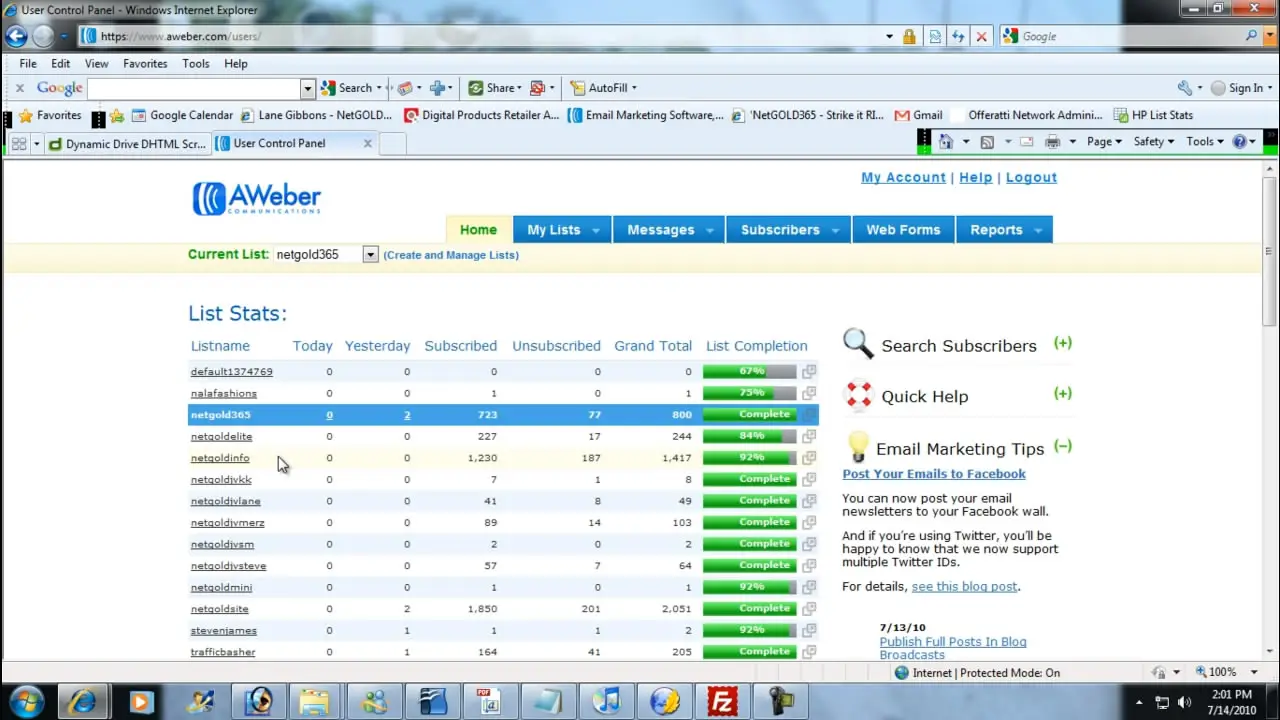Open the Messages dropdown menu
Screen dimensions: 1280x720
(x=669, y=229)
